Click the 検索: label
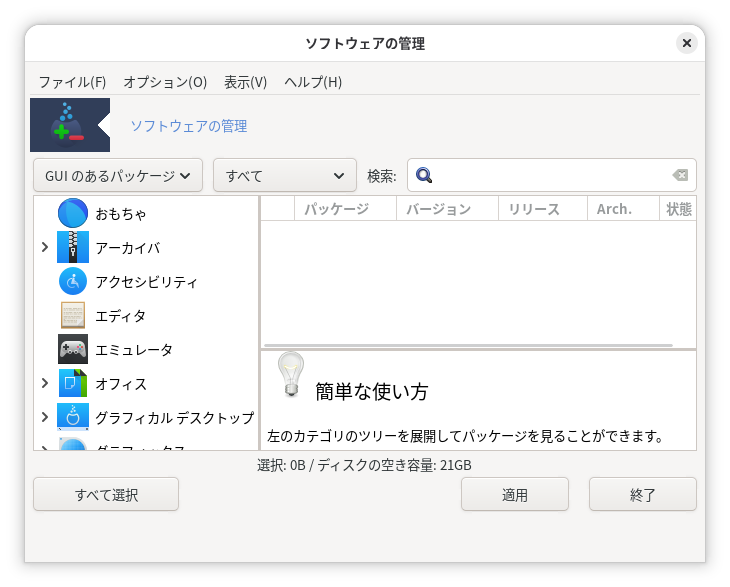The height and width of the screenshot is (587, 730). [382, 176]
